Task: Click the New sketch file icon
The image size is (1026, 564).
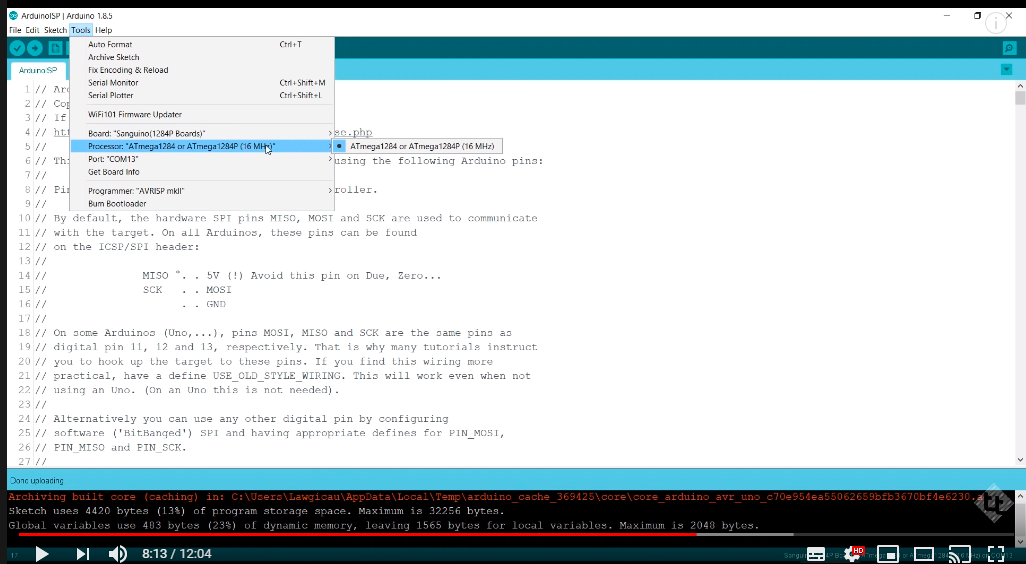Action: coord(56,48)
